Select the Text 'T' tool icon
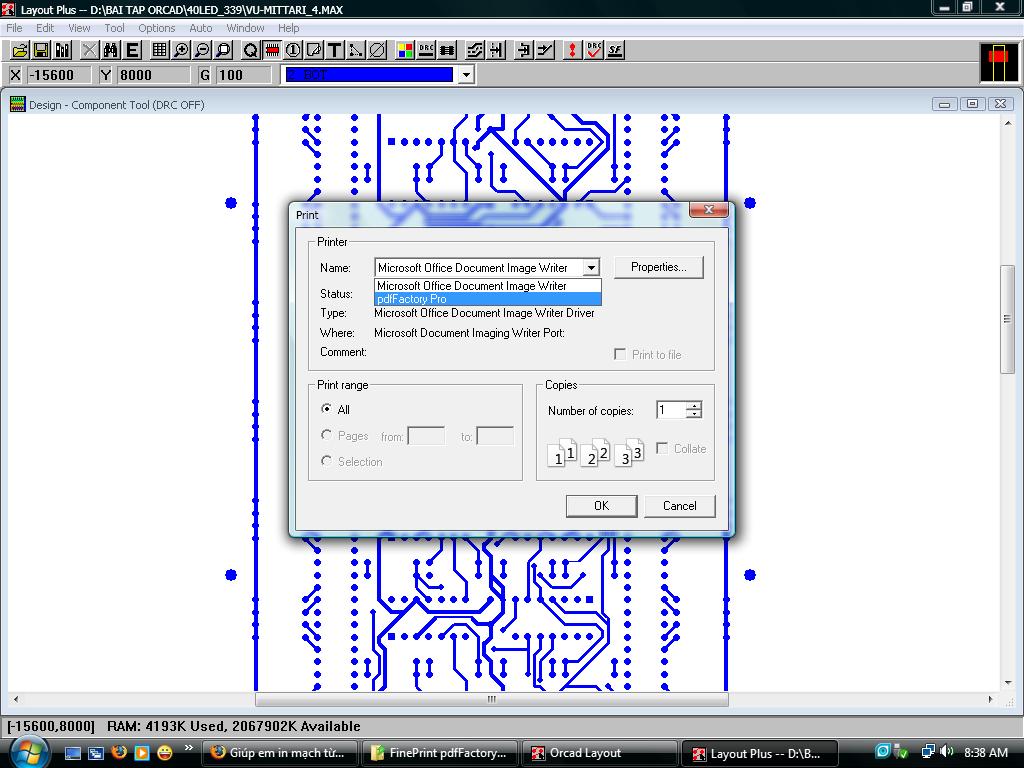 point(335,50)
